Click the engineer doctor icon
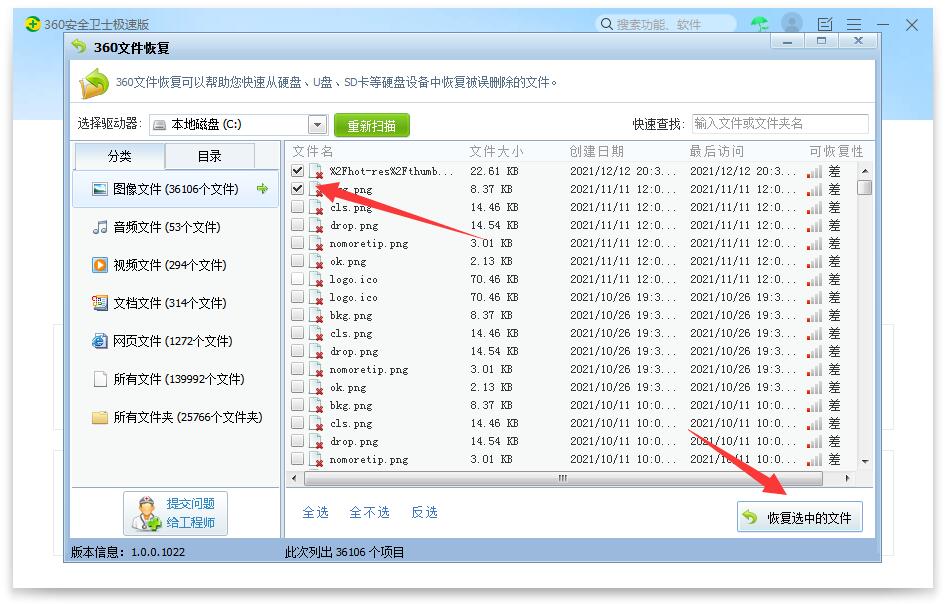 pos(145,513)
